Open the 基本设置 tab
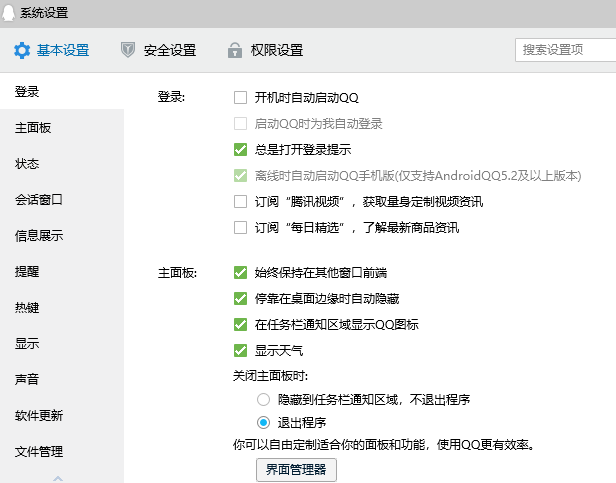Screen dimensions: 616x483 click(x=51, y=50)
